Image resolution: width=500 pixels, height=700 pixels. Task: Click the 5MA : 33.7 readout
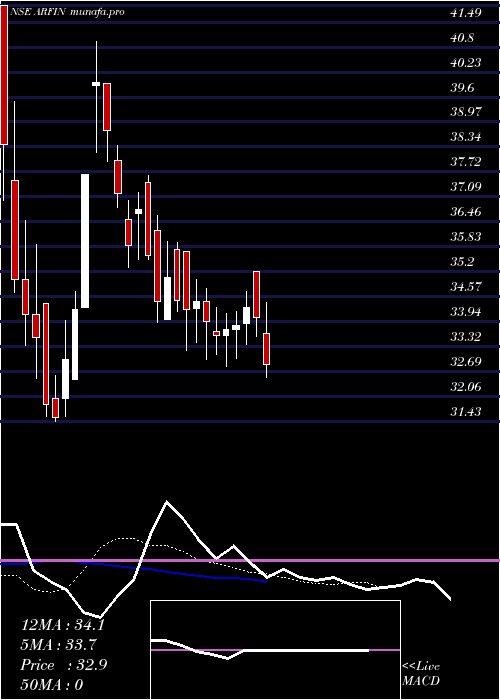58,645
